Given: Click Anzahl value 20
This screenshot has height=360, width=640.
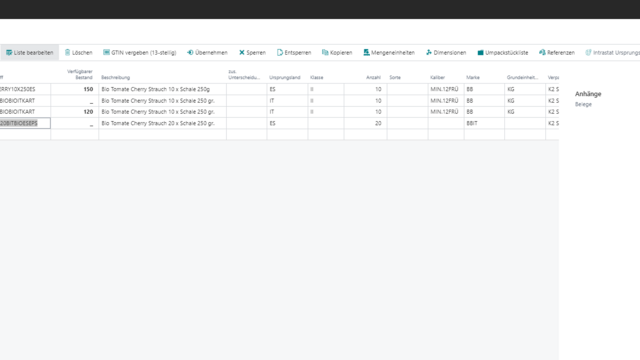Looking at the screenshot, I should (x=378, y=123).
